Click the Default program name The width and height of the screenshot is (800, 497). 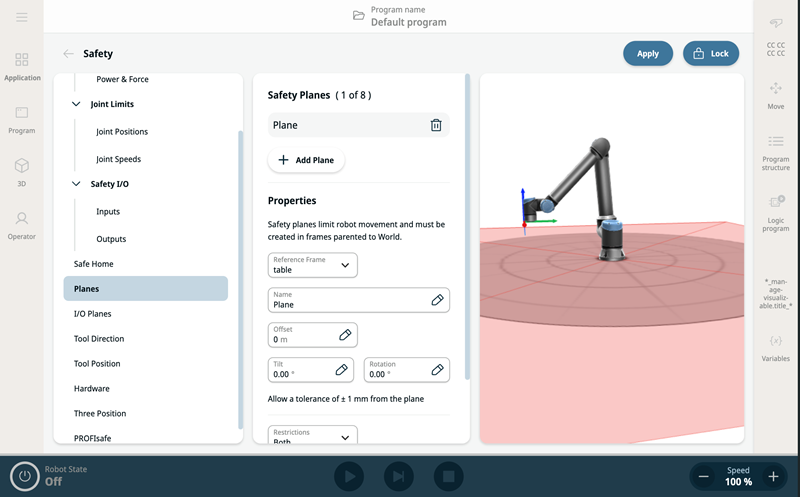(408, 22)
